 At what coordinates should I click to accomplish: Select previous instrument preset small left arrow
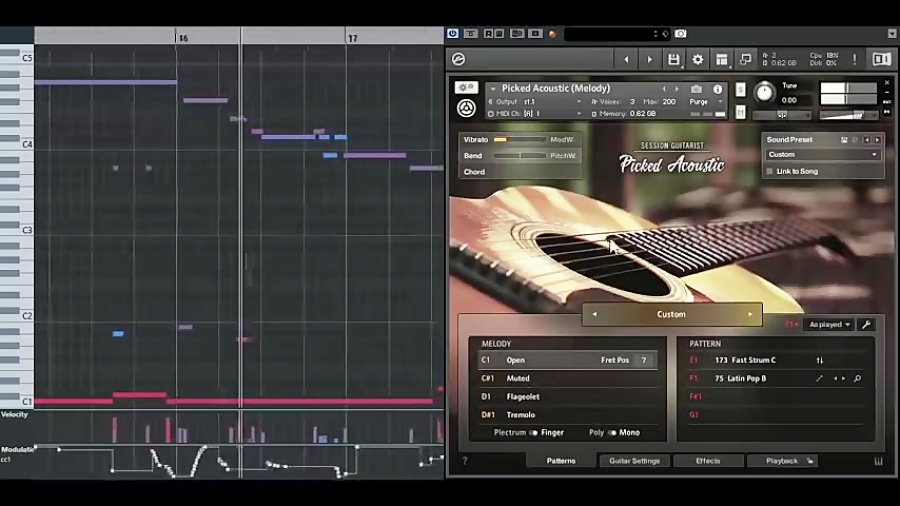click(x=664, y=89)
